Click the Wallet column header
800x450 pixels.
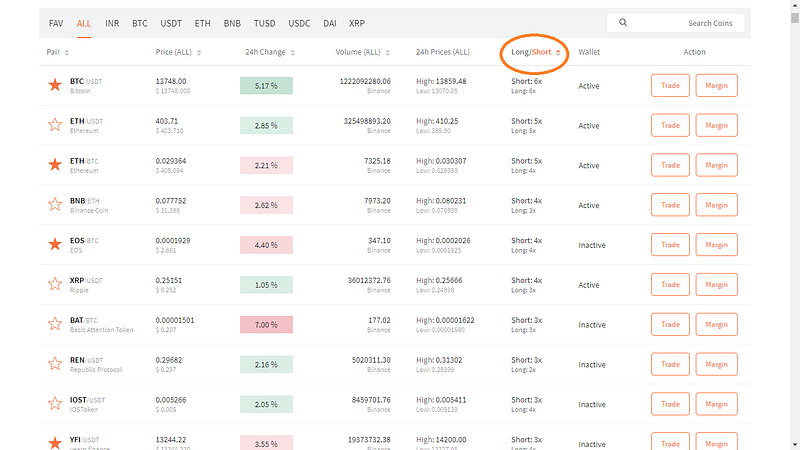589,52
